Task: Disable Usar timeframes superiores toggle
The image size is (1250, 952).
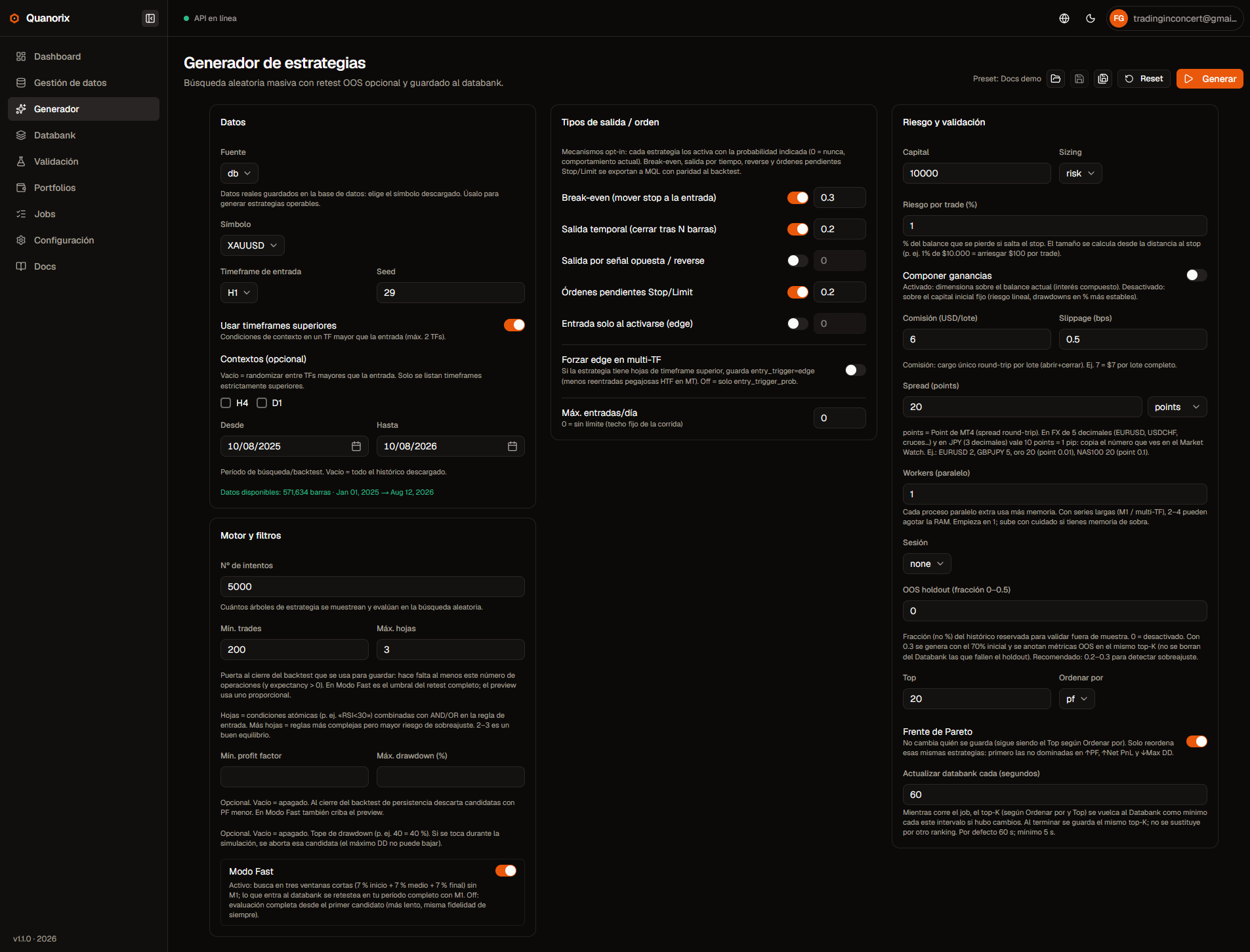Action: 514,325
